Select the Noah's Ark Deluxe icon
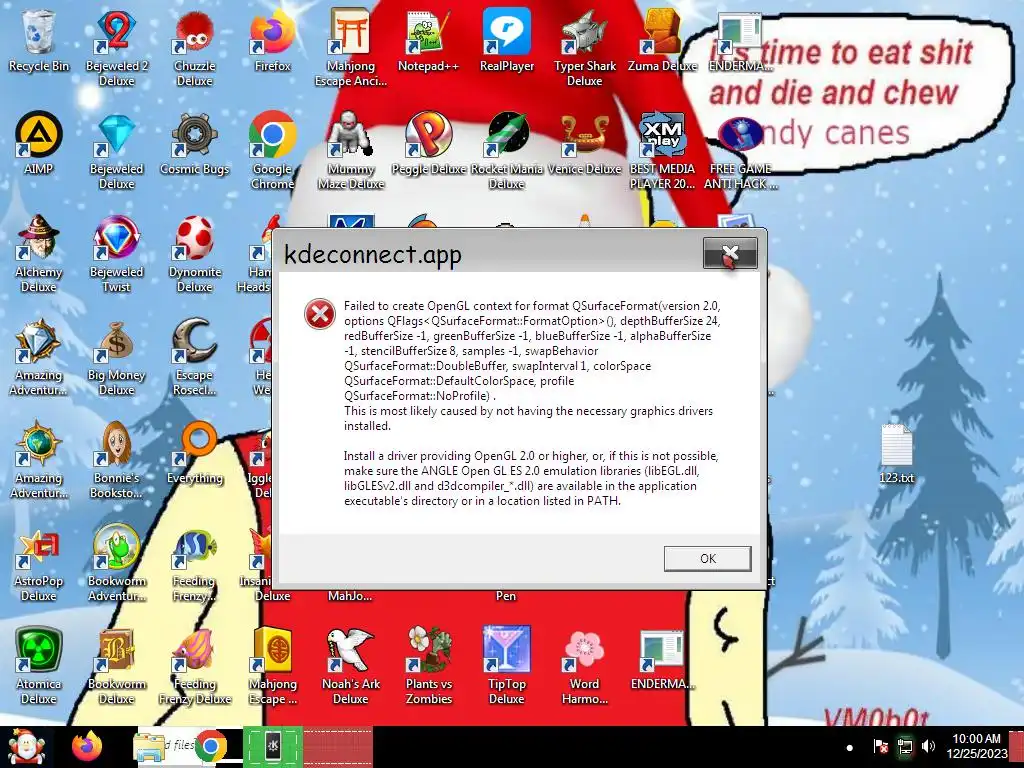The width and height of the screenshot is (1024, 768). click(351, 666)
